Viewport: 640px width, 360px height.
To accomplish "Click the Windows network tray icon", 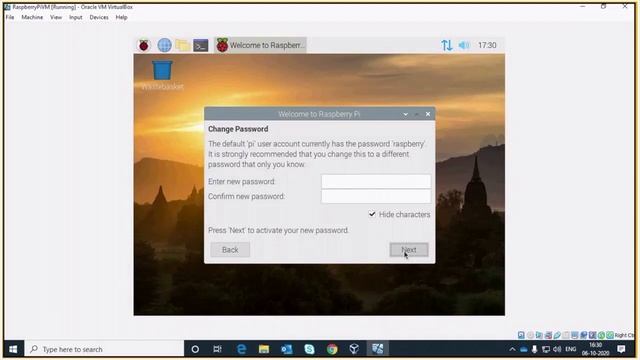I will tap(546, 349).
